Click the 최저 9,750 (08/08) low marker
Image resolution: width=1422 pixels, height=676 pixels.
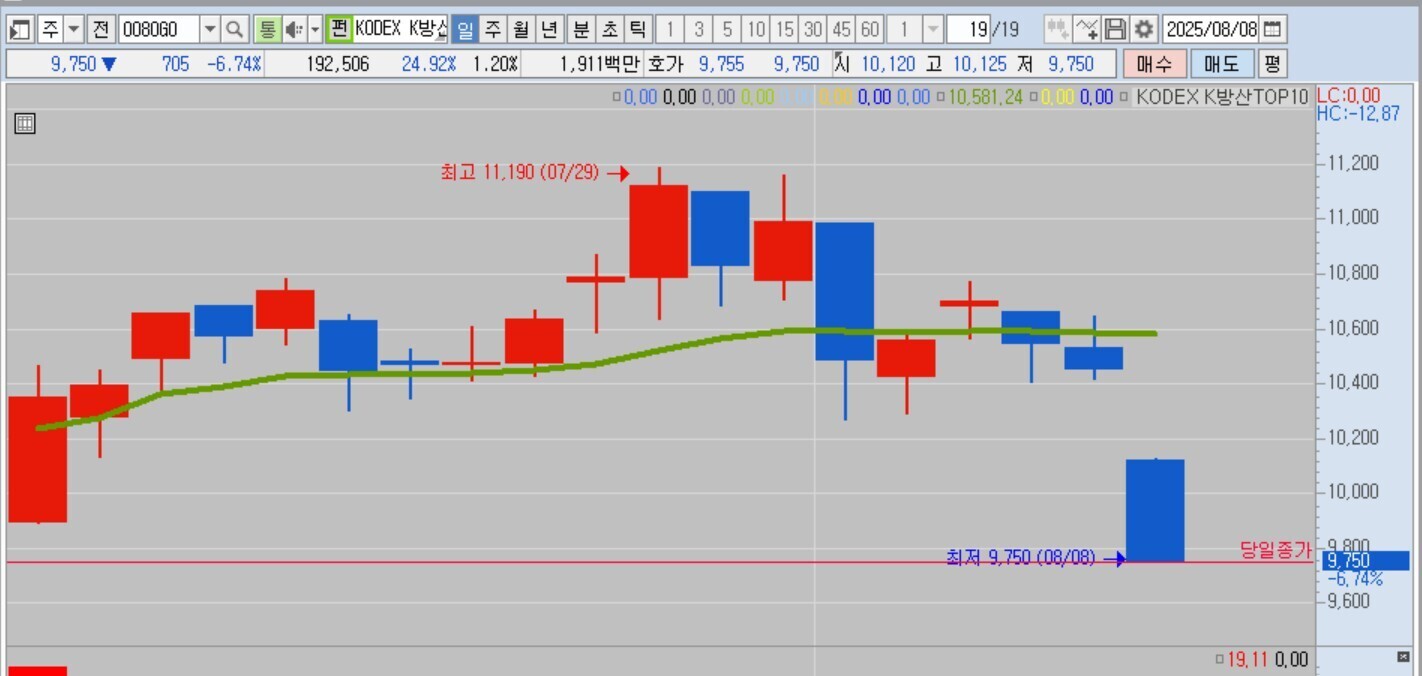1020,557
